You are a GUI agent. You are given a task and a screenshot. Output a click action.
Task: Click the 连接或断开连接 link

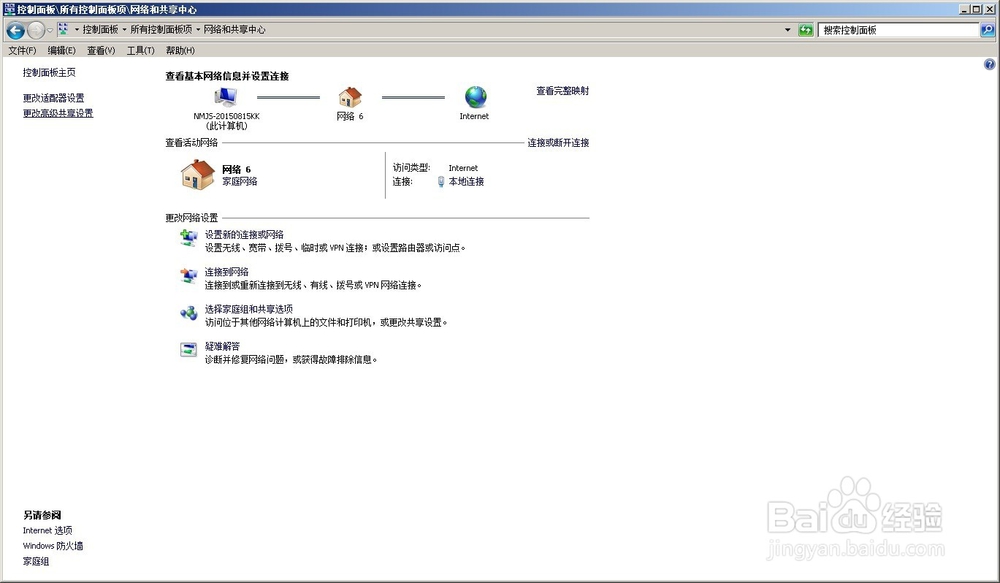(560, 142)
